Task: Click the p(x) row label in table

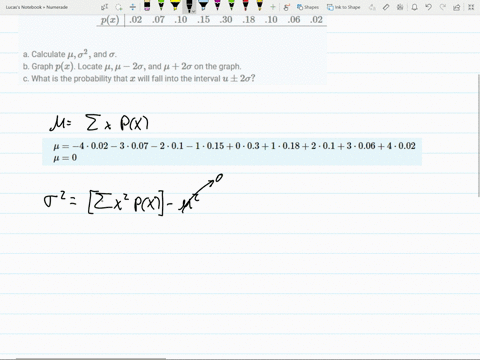Action: (x=110, y=20)
